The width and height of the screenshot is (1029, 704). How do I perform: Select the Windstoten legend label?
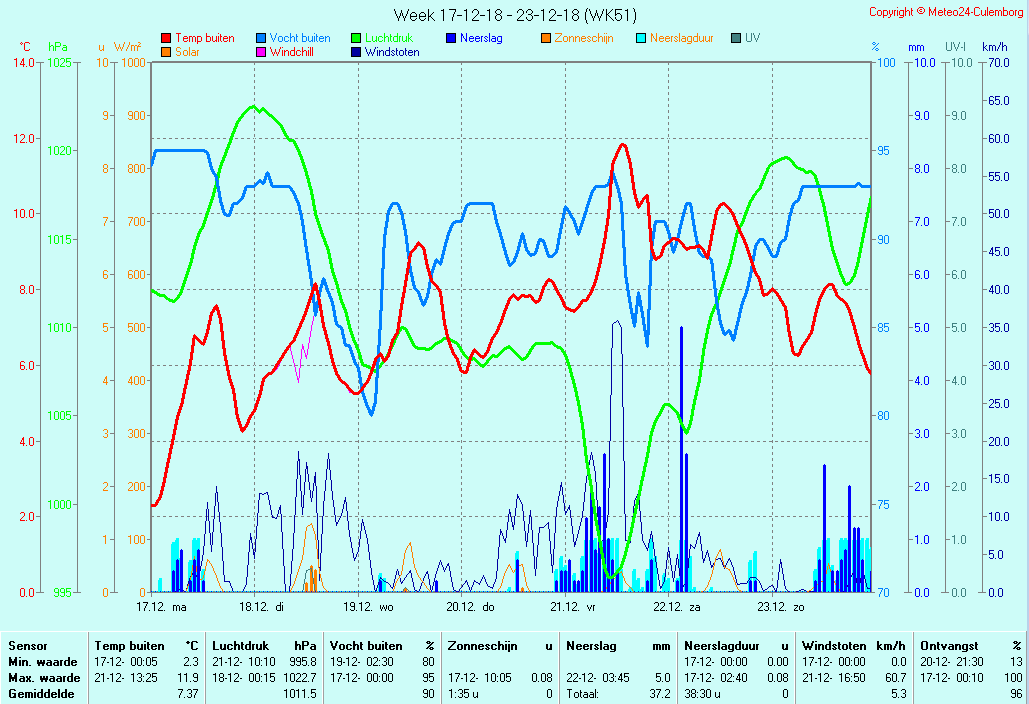click(x=392, y=52)
